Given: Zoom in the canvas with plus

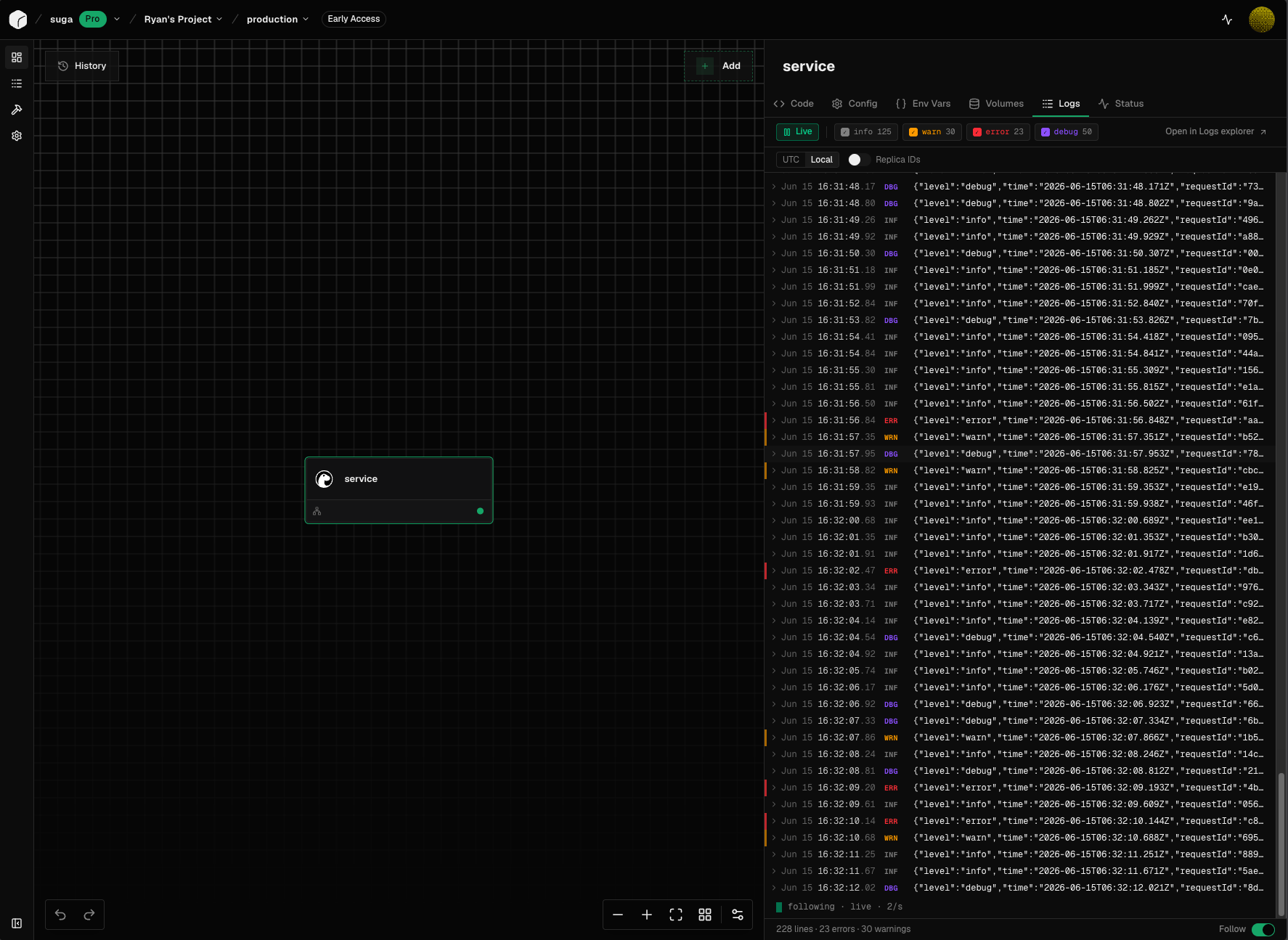Looking at the screenshot, I should [647, 915].
